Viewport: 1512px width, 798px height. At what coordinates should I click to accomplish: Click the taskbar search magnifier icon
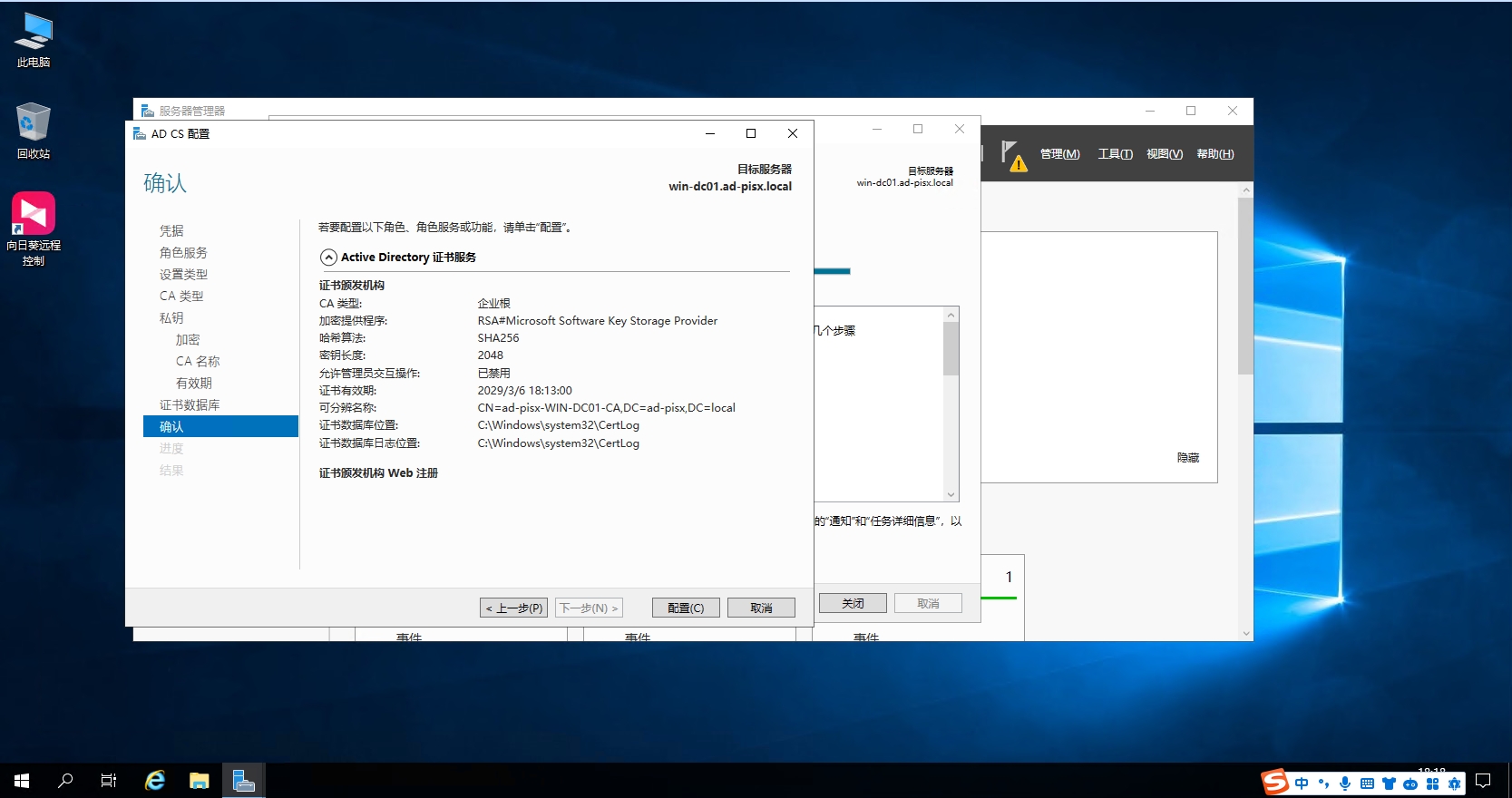pyautogui.click(x=65, y=781)
